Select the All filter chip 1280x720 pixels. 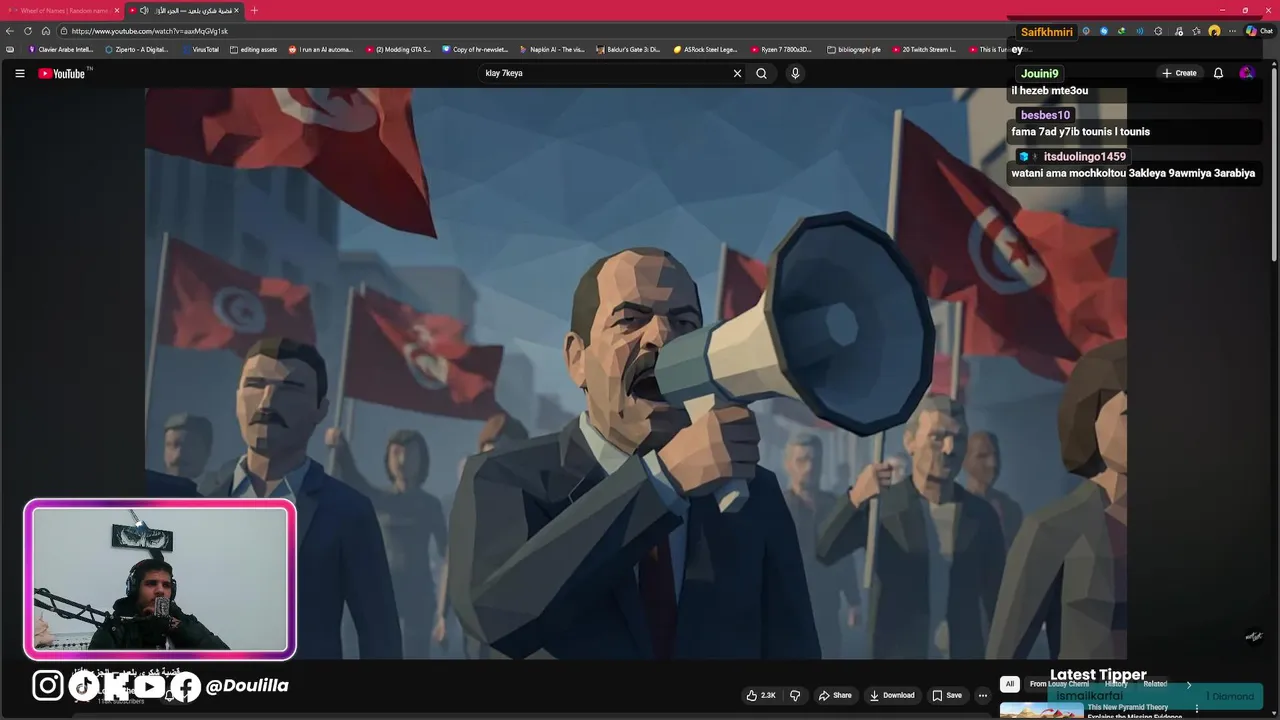[1009, 684]
